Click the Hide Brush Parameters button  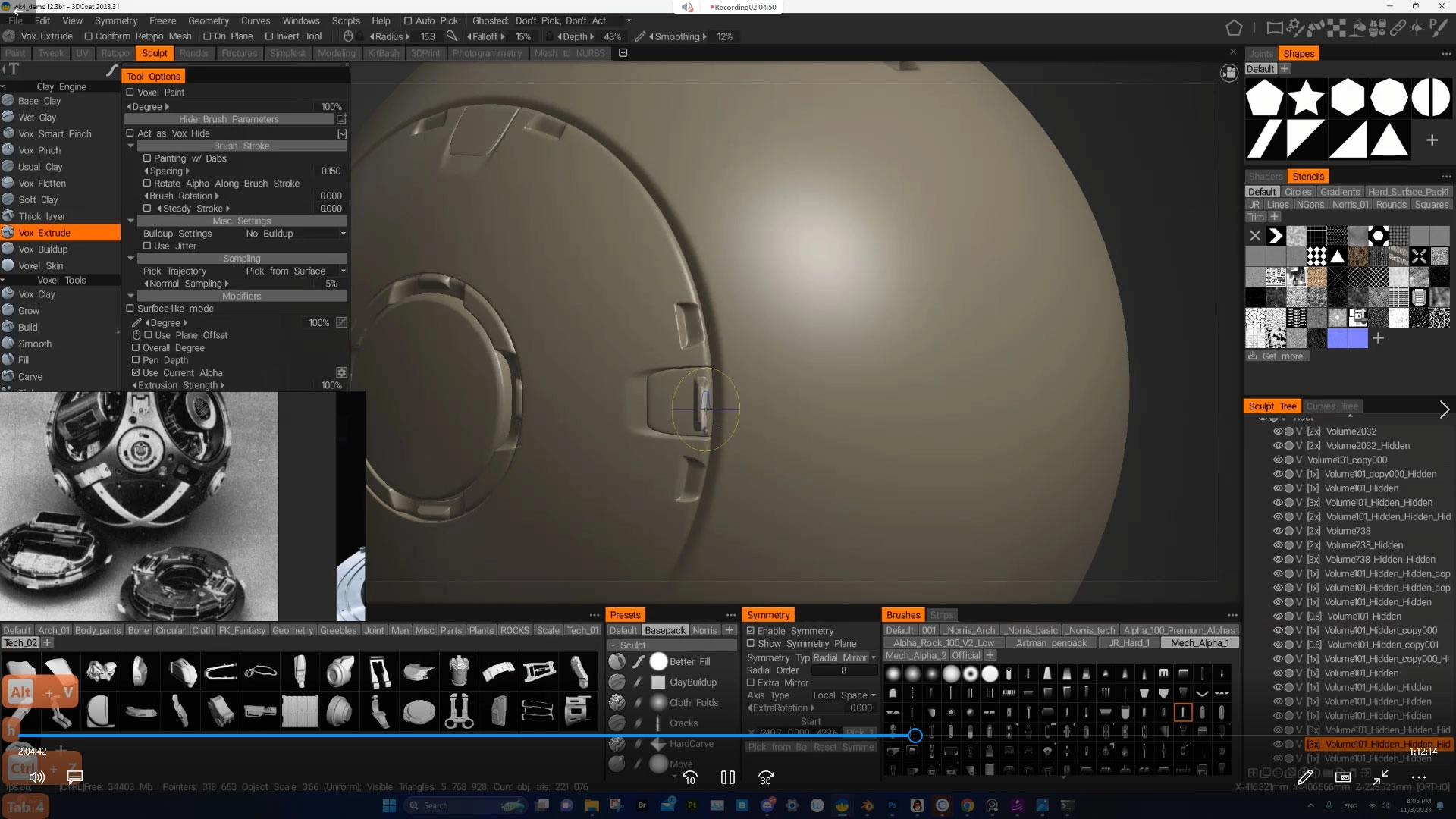pyautogui.click(x=229, y=119)
